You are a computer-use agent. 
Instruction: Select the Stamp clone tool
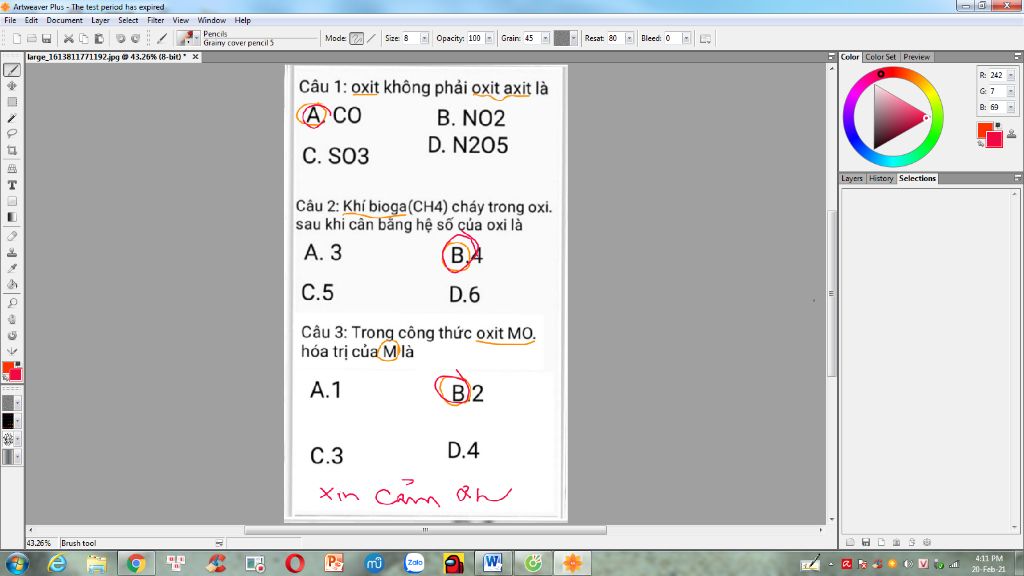pyautogui.click(x=12, y=252)
